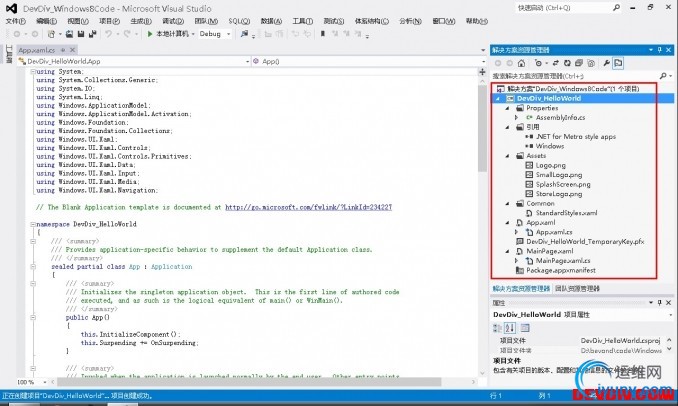Viewport: 678px width, 406px height.
Task: Collapse the Properties folder in the tree
Action: point(507,108)
